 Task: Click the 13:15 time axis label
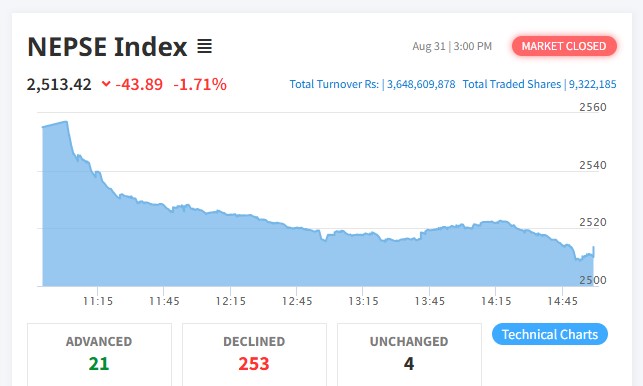pos(363,301)
